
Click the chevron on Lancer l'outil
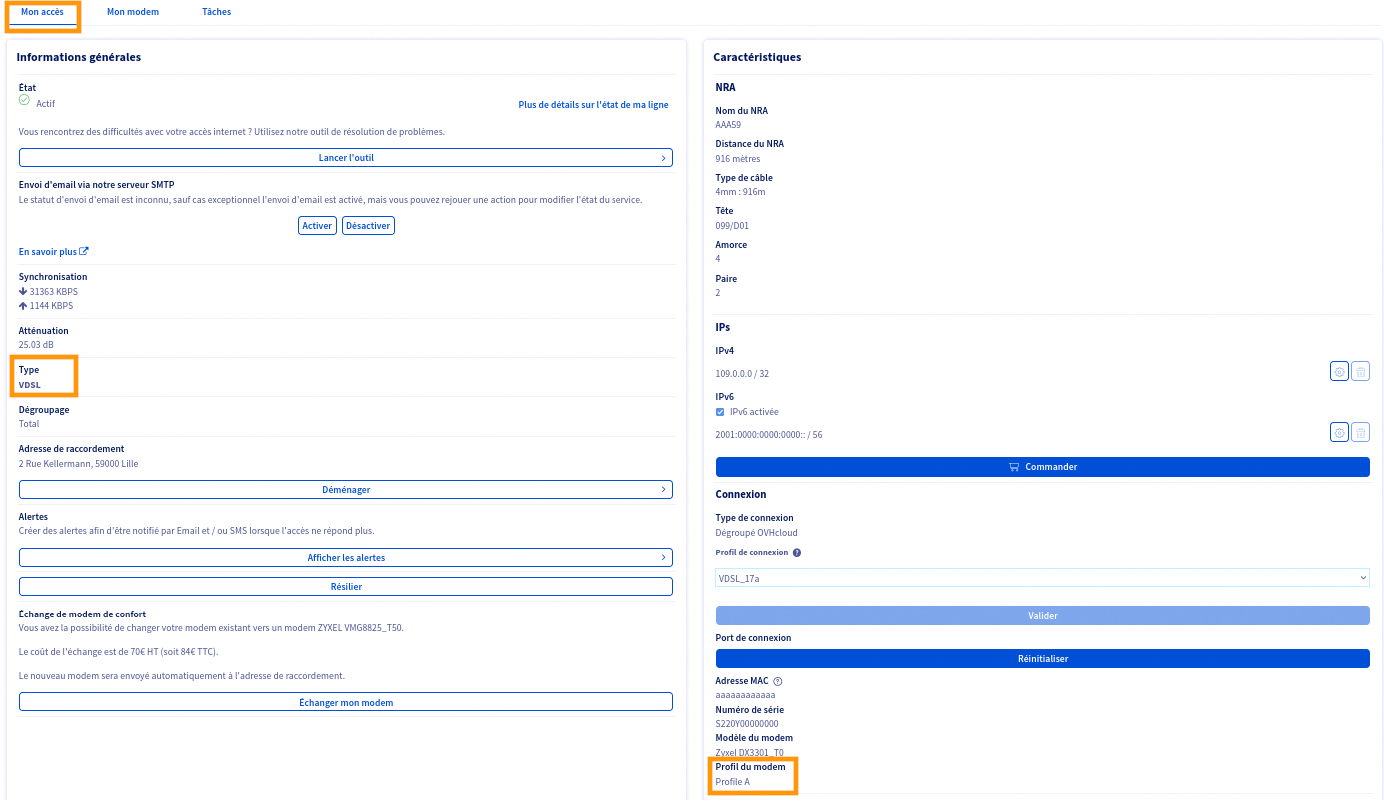(662, 157)
